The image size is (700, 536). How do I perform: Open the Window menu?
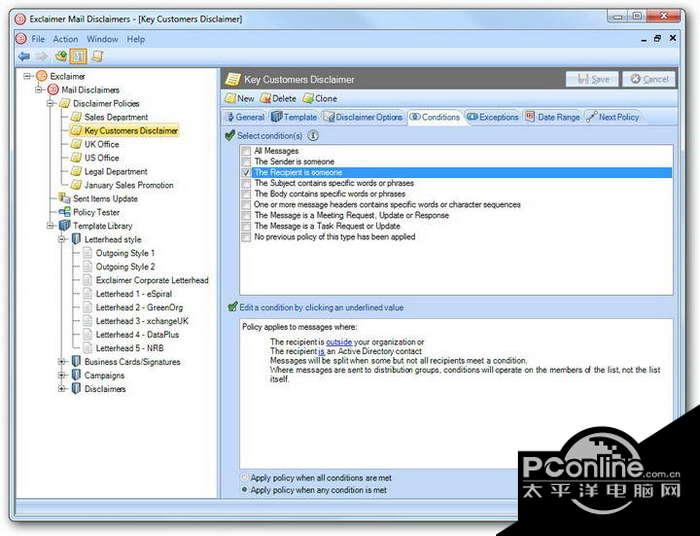pos(102,39)
